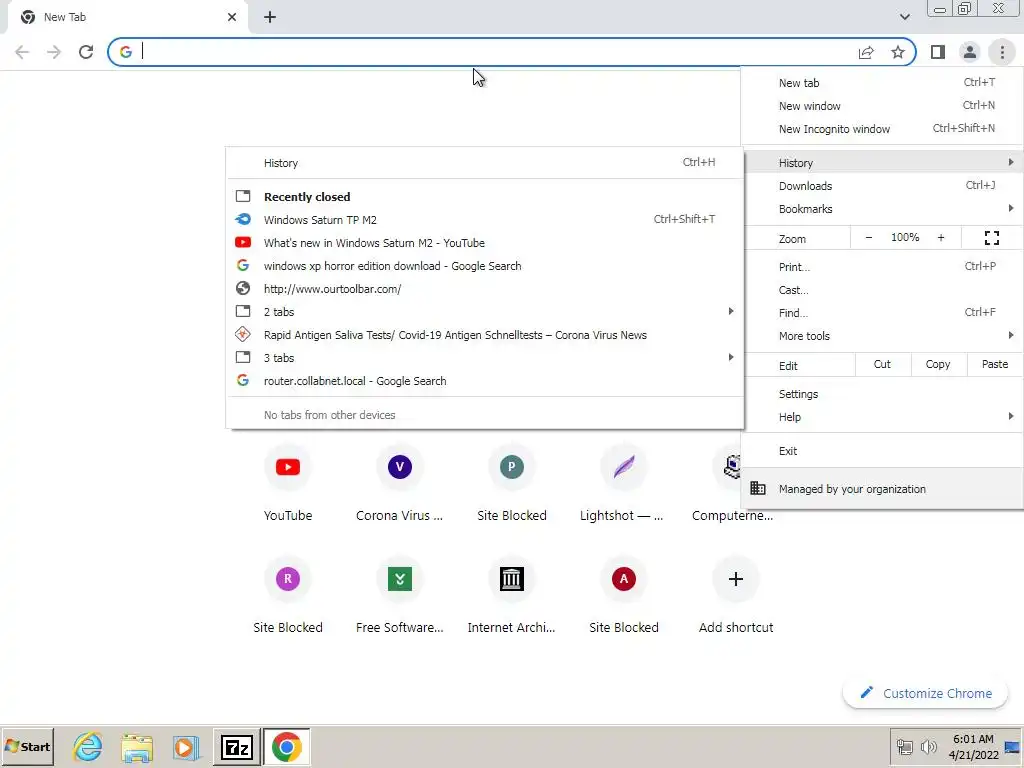Viewport: 1024px width, 768px height.
Task: Open the Site Blocked shortcut with R icon
Action: [288, 594]
